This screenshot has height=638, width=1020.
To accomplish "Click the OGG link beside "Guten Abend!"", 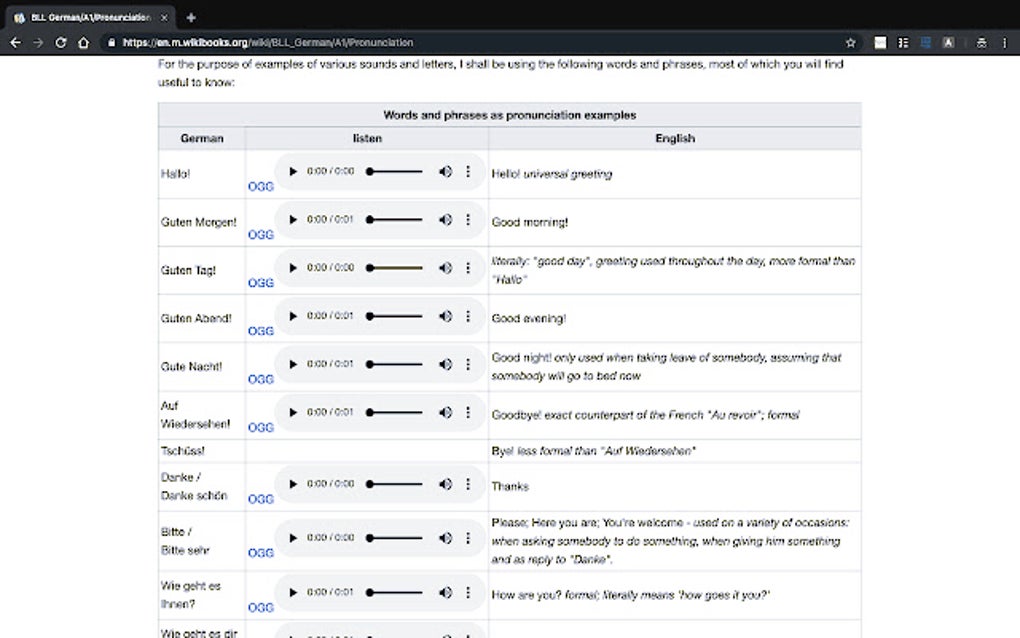I will [260, 330].
